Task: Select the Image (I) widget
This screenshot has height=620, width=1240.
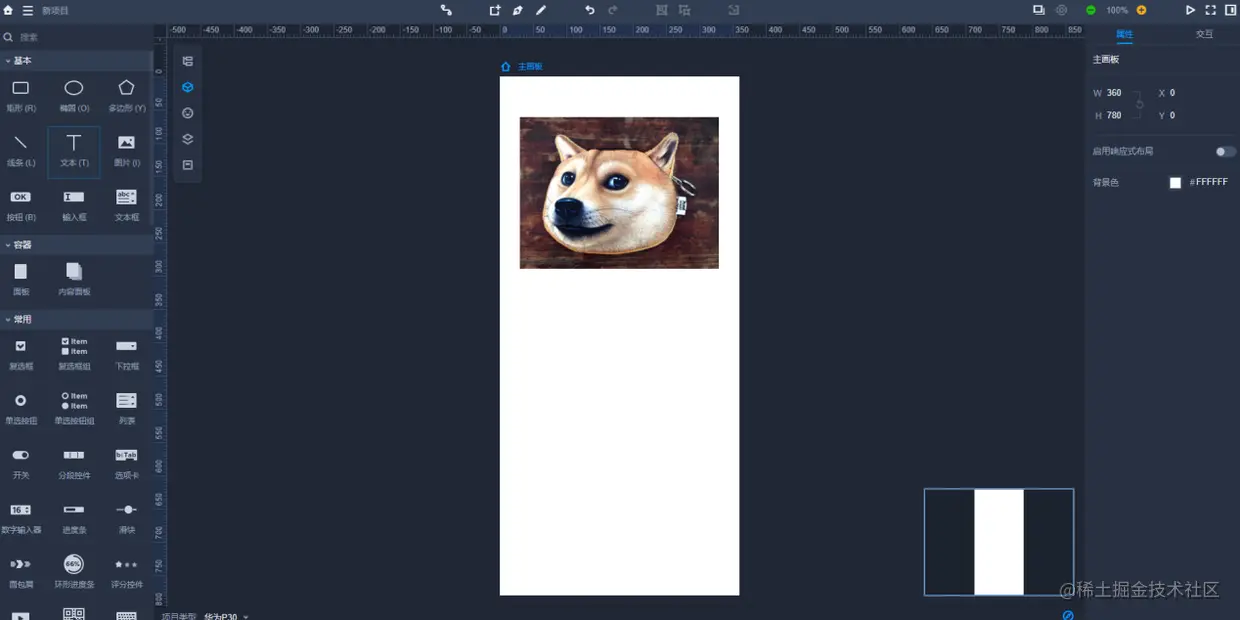Action: [126, 150]
